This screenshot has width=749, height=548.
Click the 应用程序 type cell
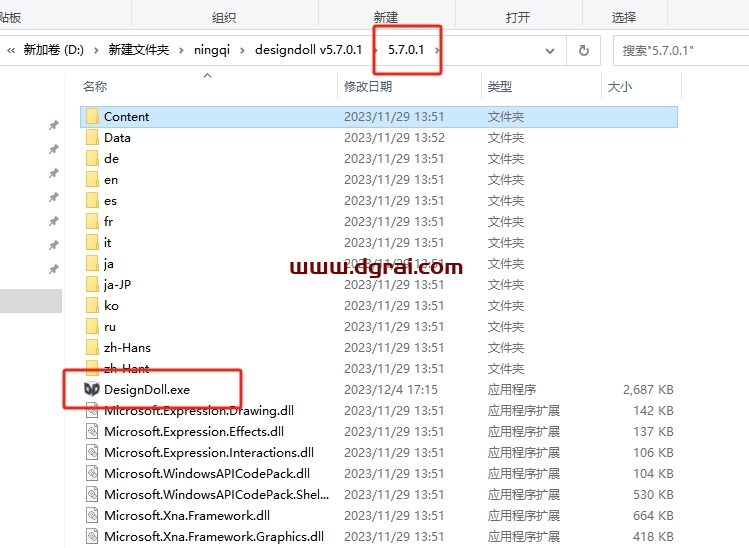[x=512, y=389]
